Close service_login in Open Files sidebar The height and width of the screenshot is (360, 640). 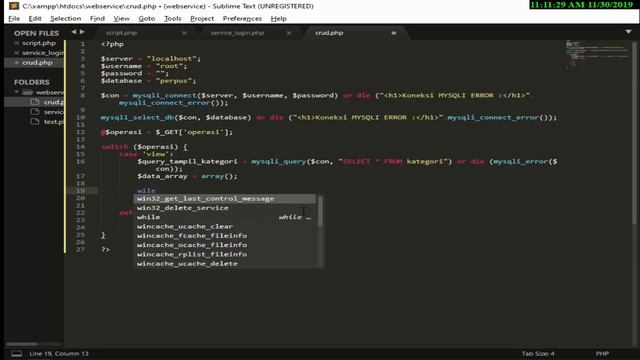coord(17,53)
